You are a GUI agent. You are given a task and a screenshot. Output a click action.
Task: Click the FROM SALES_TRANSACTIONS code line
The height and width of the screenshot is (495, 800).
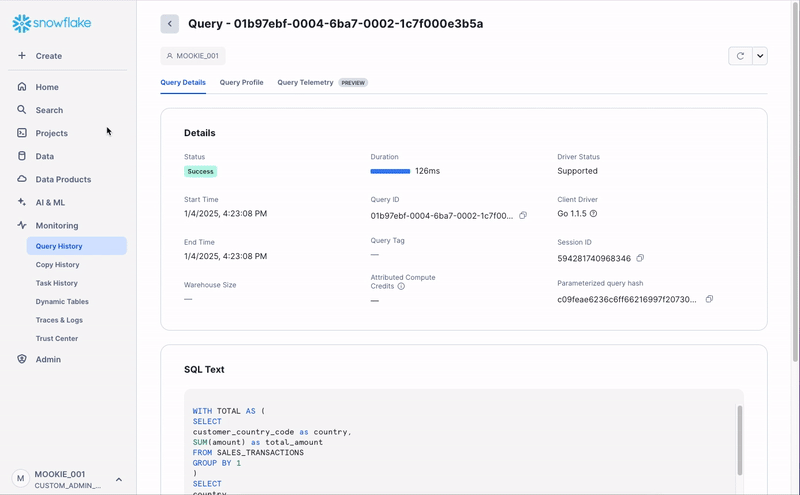coord(248,453)
